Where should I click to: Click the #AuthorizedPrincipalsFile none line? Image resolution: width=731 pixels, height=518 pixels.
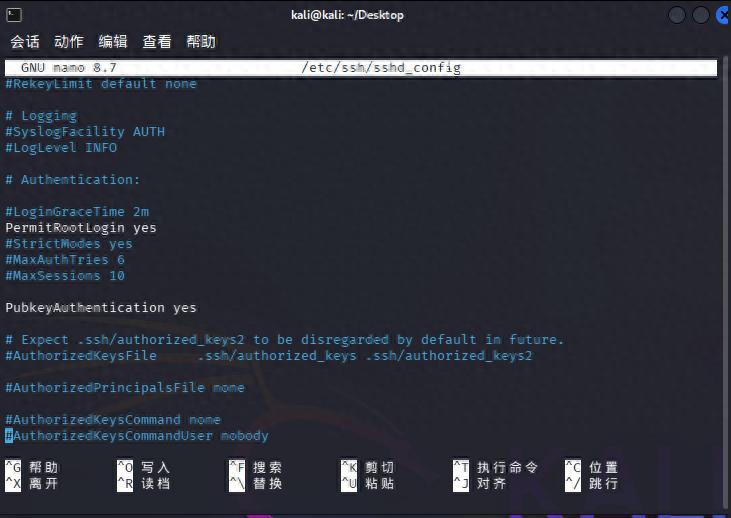click(125, 388)
